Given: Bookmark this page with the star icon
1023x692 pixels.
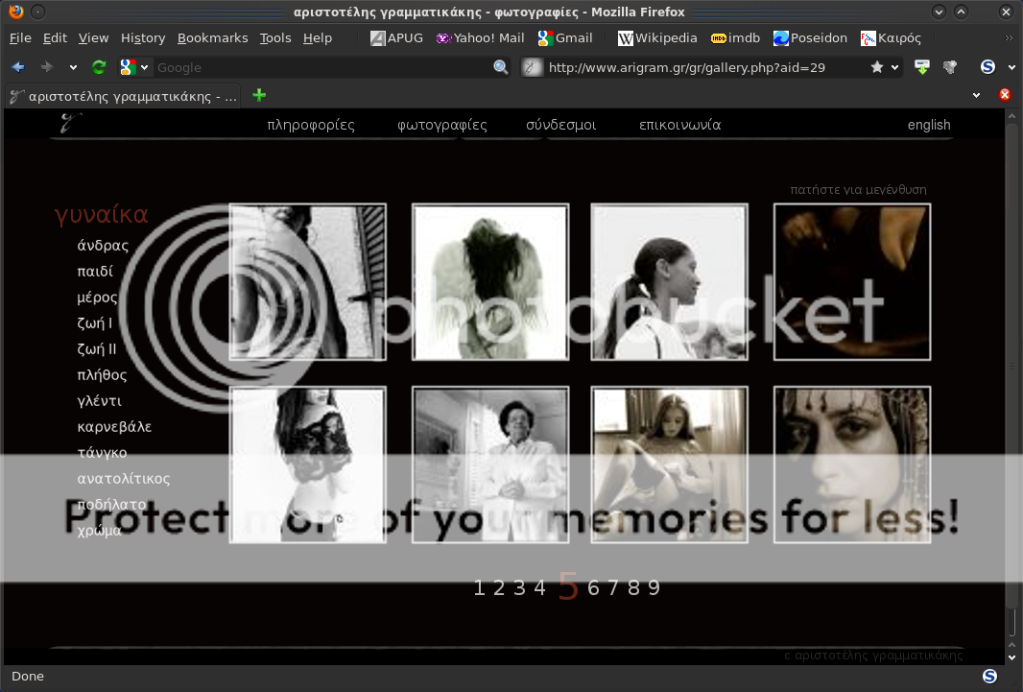Looking at the screenshot, I should point(877,67).
